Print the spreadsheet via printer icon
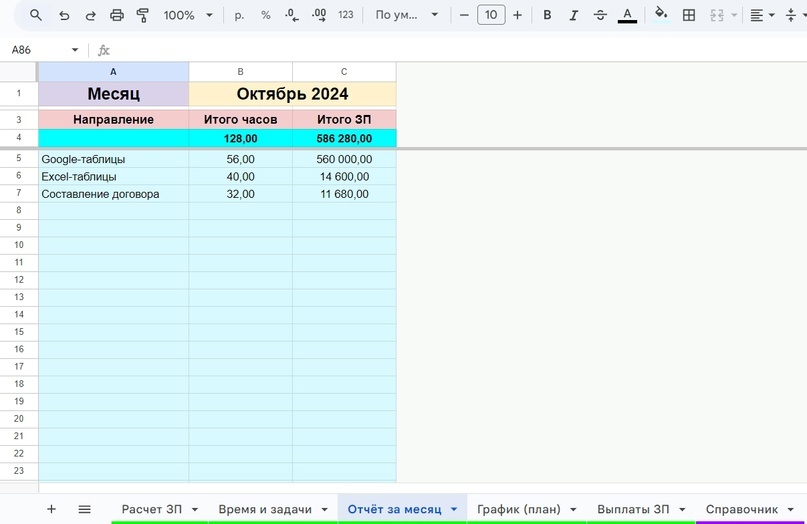Image resolution: width=807 pixels, height=524 pixels. click(x=117, y=15)
